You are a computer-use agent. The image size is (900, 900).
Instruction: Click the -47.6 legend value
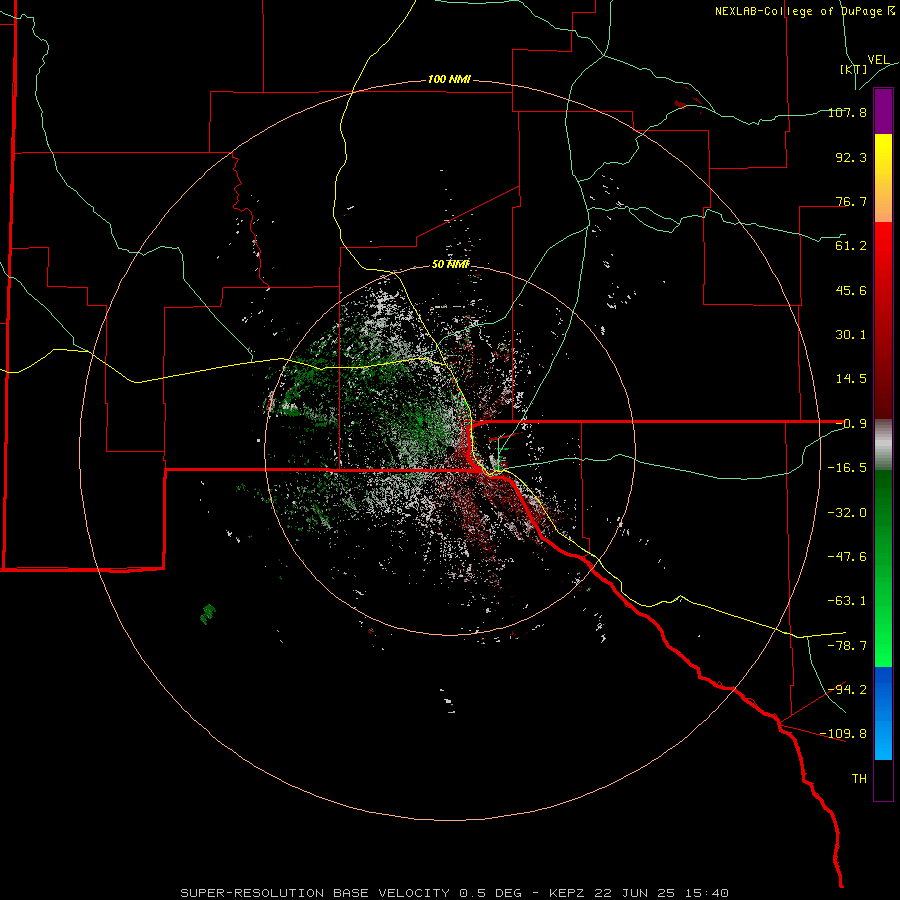[x=847, y=557]
